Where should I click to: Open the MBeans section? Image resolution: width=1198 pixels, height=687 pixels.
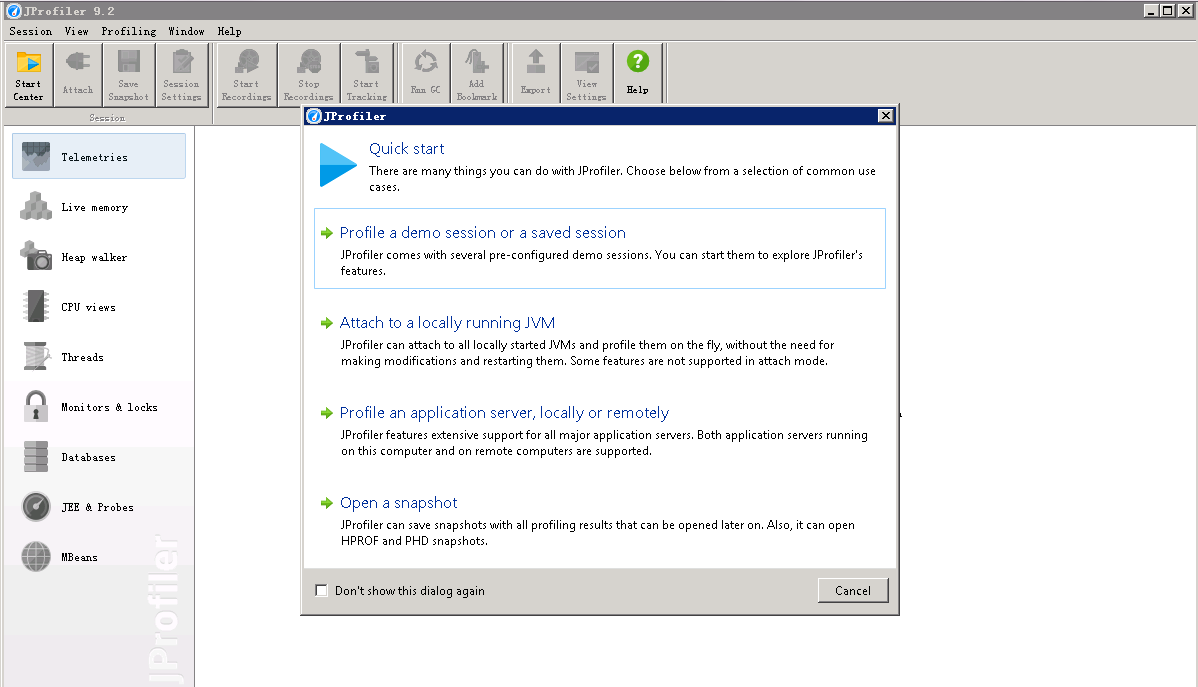[99, 557]
